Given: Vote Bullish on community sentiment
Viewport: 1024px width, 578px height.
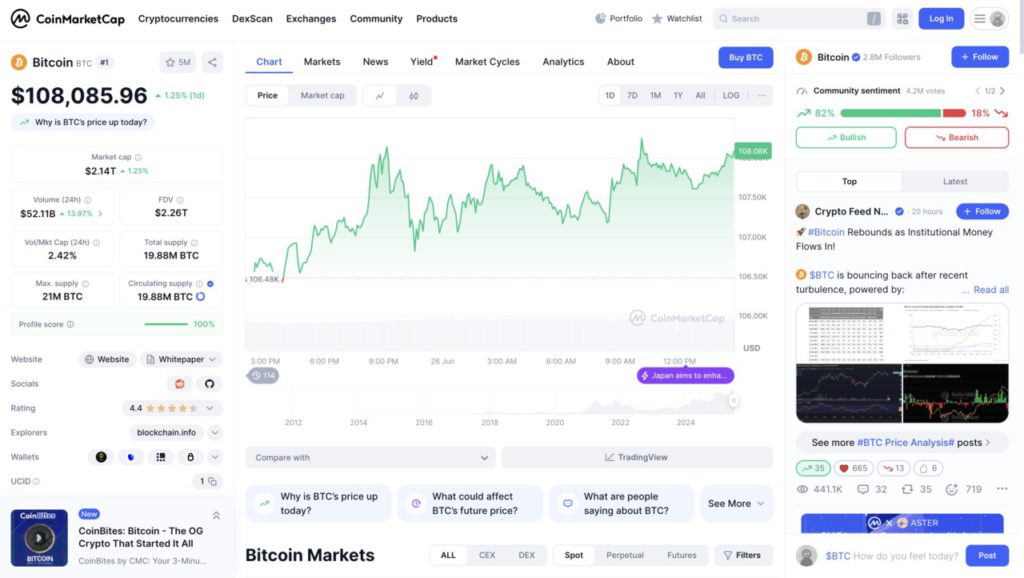Looking at the screenshot, I should [846, 138].
